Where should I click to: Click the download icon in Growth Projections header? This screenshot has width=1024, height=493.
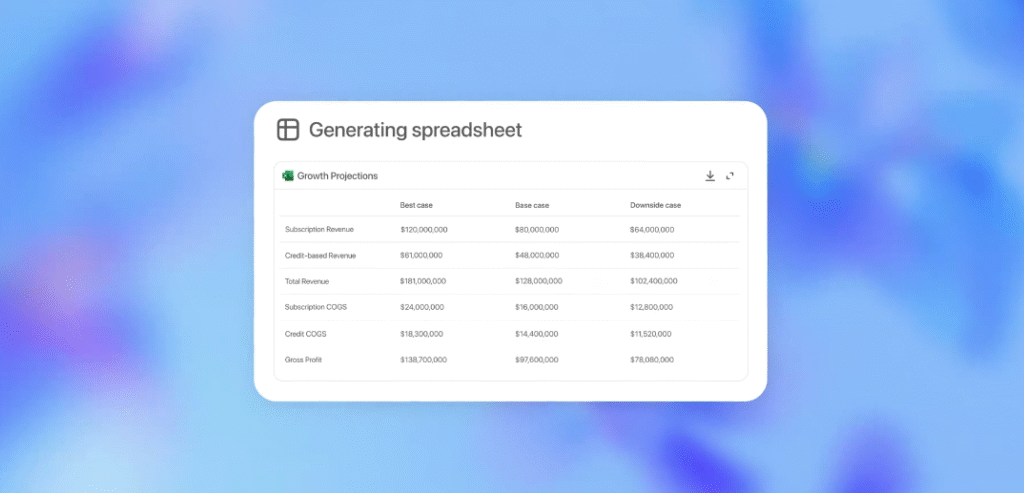click(x=710, y=176)
